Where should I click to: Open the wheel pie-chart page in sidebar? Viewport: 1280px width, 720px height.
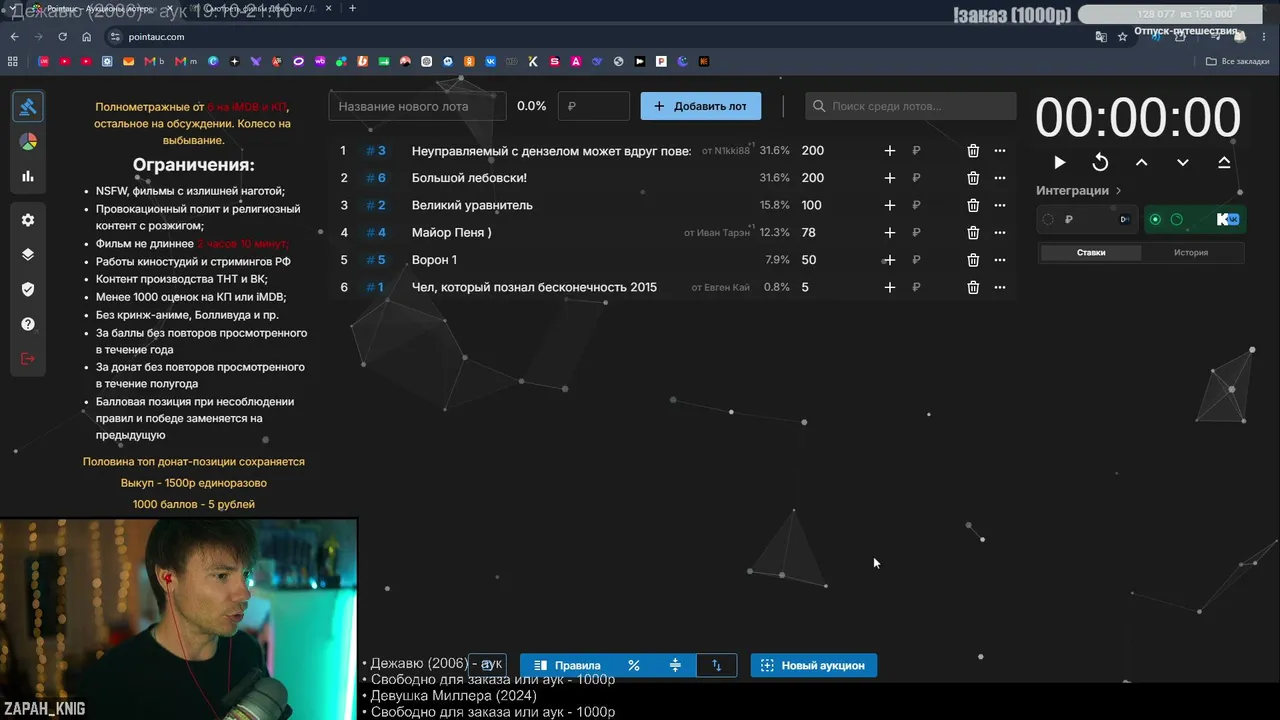(x=28, y=142)
